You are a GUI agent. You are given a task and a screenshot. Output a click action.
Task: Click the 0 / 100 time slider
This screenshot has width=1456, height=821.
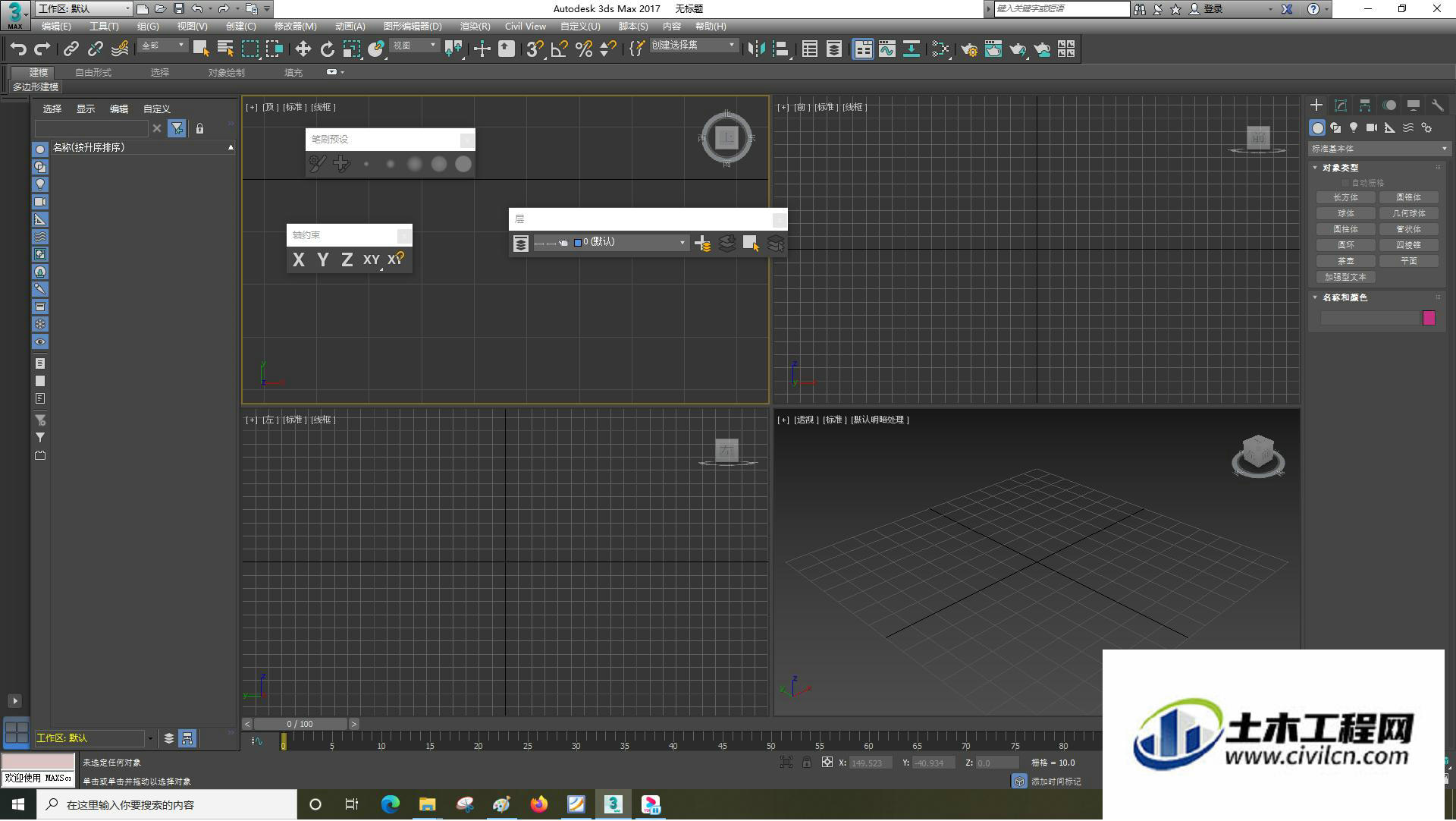pyautogui.click(x=300, y=725)
